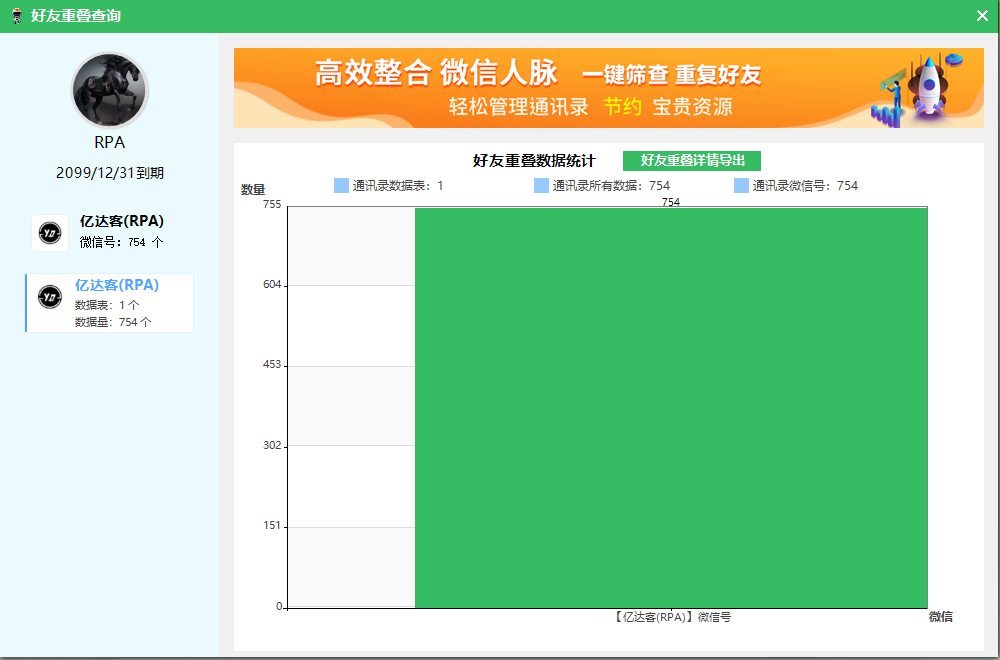Close the 好友重叠查询 window
This screenshot has height=660, width=1000.
pyautogui.click(x=982, y=16)
